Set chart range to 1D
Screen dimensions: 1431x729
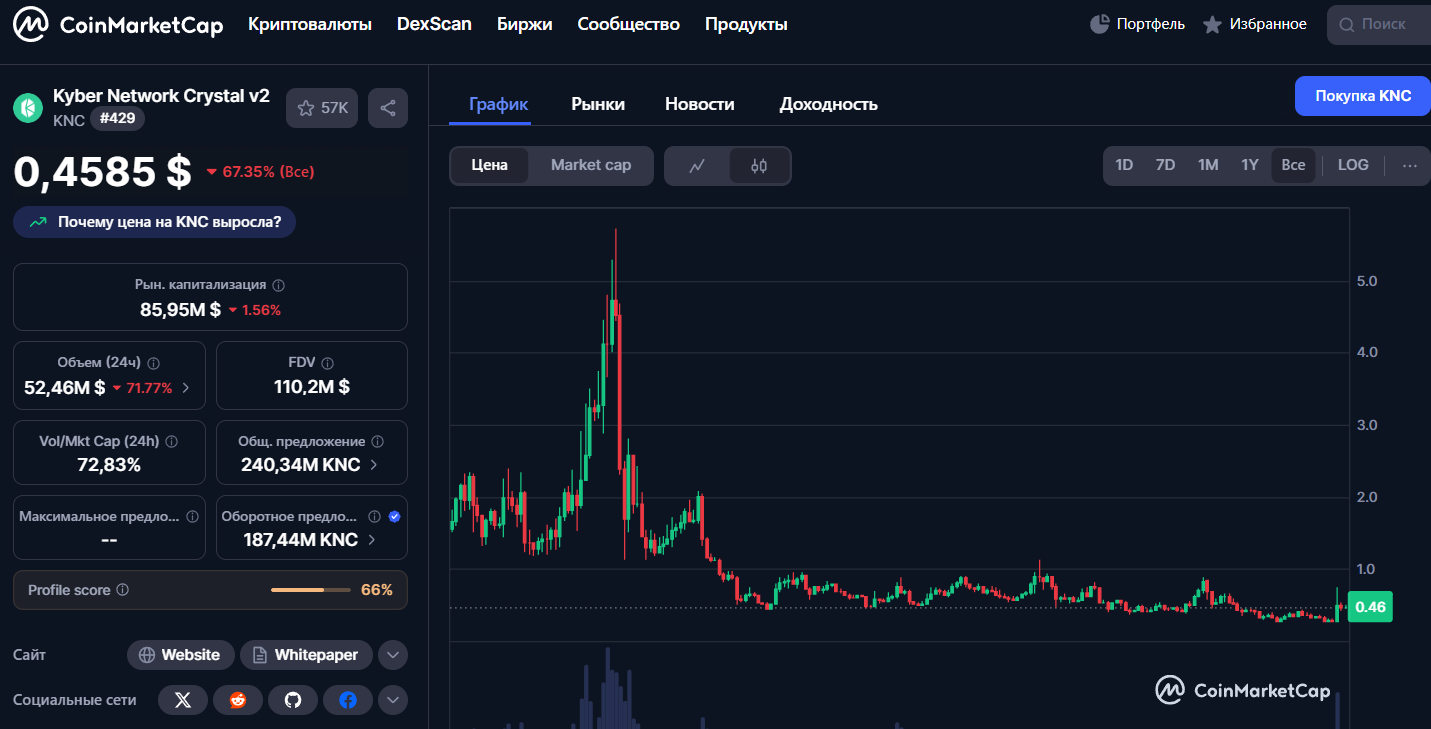pyautogui.click(x=1124, y=165)
